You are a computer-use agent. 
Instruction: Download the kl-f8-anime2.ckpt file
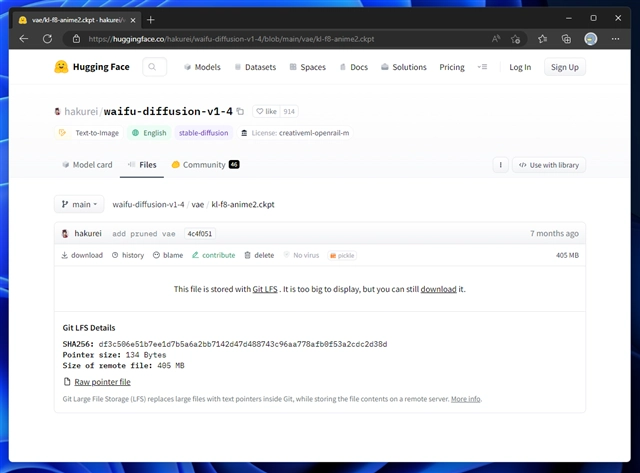pyautogui.click(x=82, y=255)
